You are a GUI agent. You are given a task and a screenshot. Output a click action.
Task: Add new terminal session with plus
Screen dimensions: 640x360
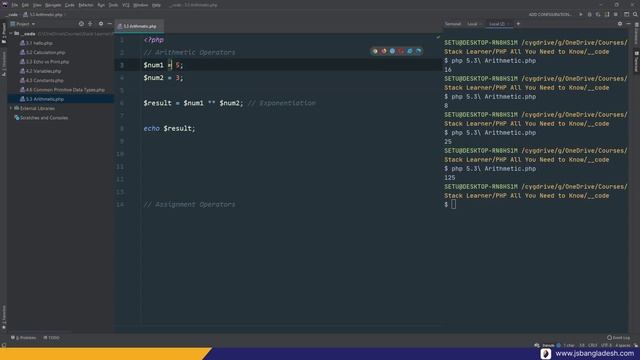(x=518, y=24)
